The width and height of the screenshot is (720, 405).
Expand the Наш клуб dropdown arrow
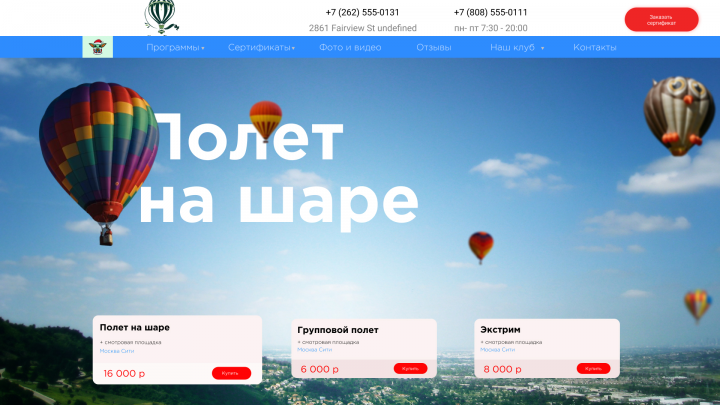542,48
